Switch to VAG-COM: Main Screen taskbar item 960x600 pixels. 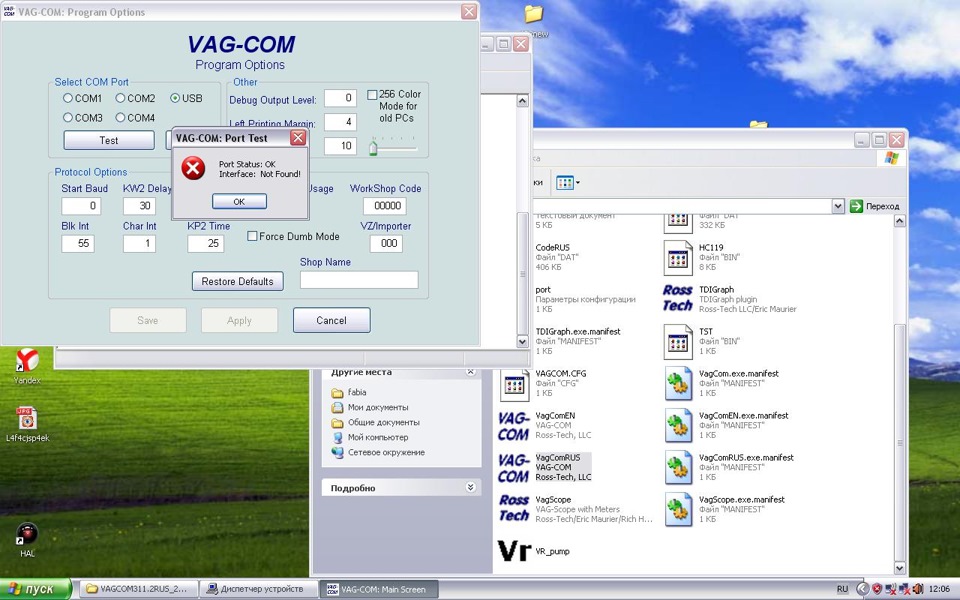(x=379, y=589)
